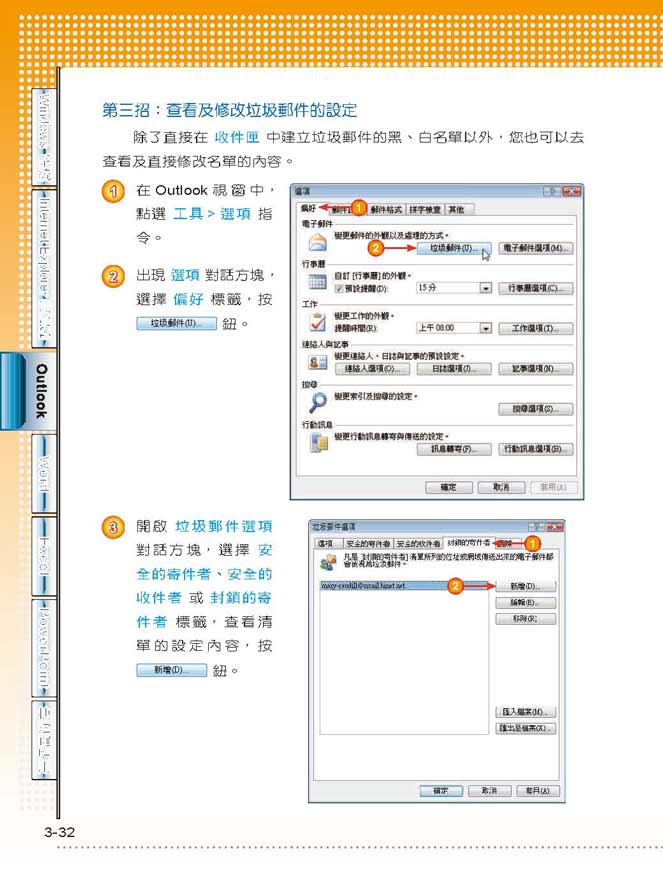Image resolution: width=663 pixels, height=889 pixels.
Task: Click the 訊息轉寄(F) button
Action: coord(454,449)
